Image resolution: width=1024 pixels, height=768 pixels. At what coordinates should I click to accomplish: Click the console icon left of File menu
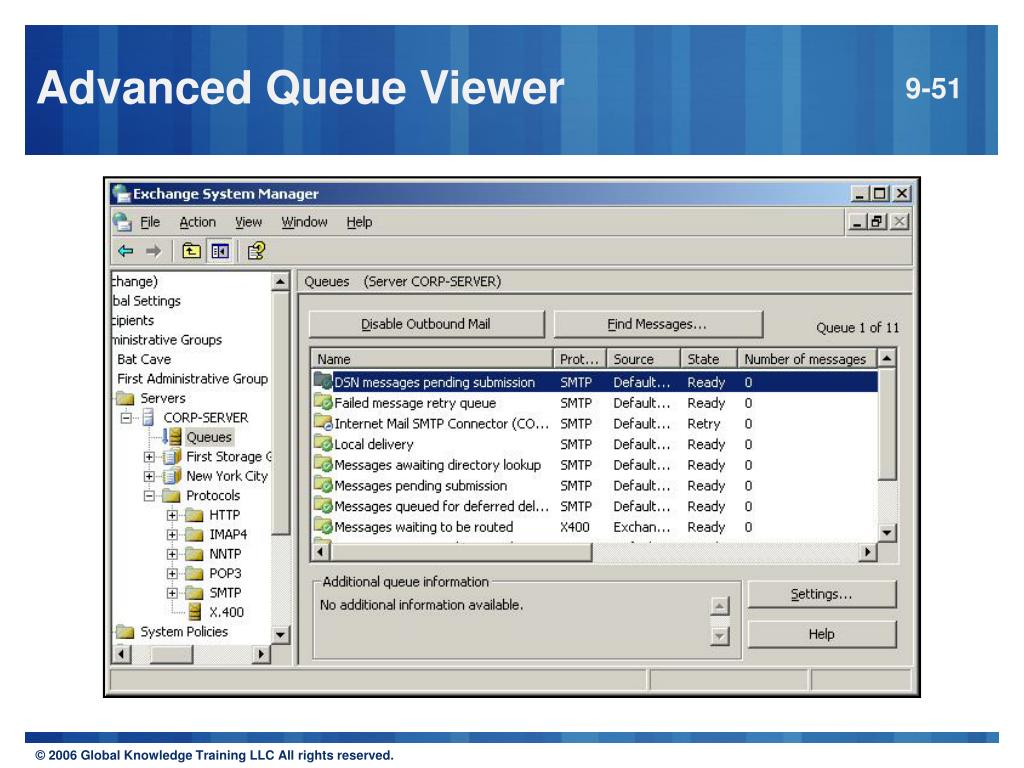(122, 222)
